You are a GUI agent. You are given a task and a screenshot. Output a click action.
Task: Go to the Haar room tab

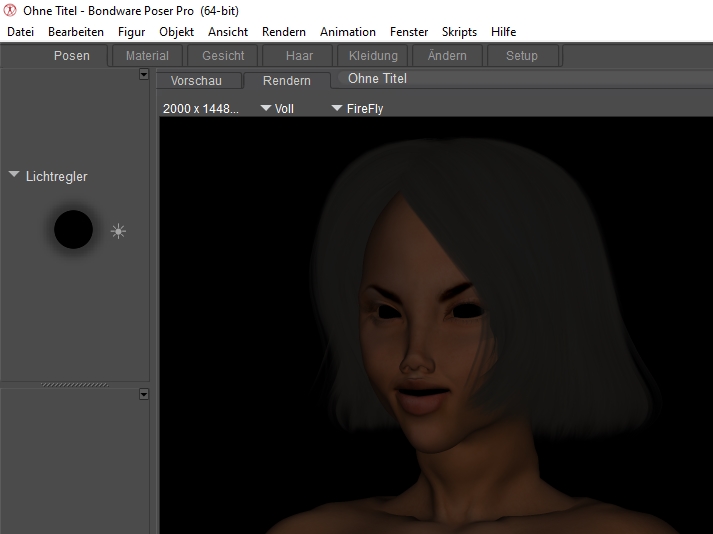pyautogui.click(x=299, y=56)
